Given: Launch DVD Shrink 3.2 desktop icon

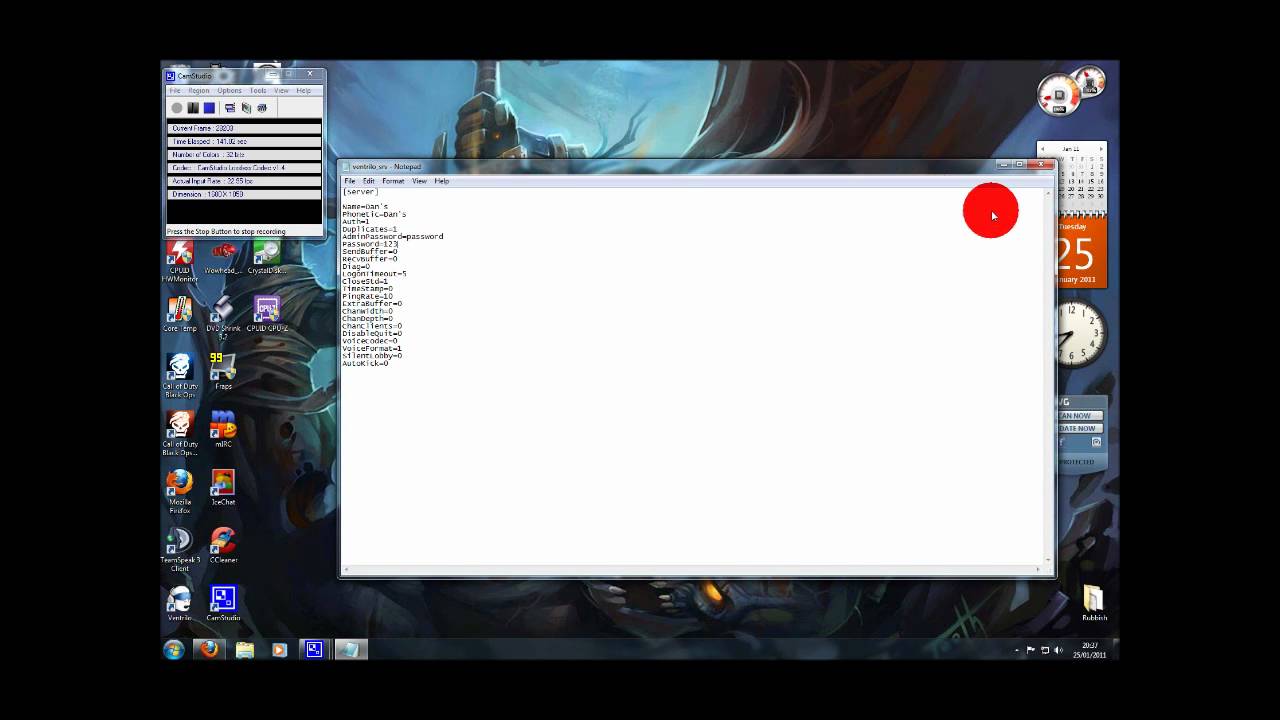Looking at the screenshot, I should 223,319.
